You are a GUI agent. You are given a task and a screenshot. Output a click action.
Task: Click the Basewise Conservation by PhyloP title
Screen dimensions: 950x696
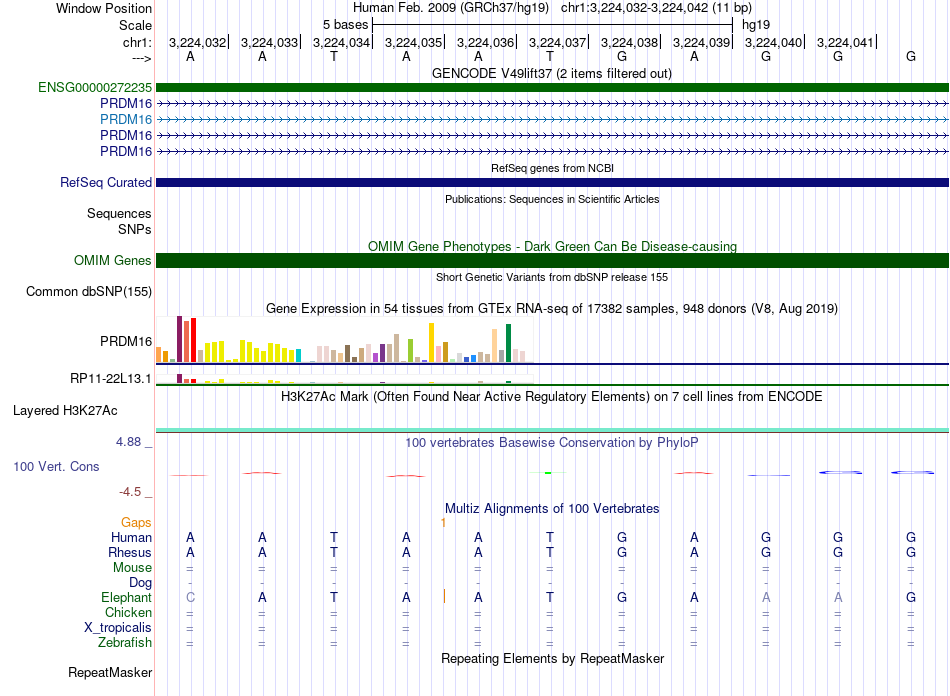click(x=552, y=442)
